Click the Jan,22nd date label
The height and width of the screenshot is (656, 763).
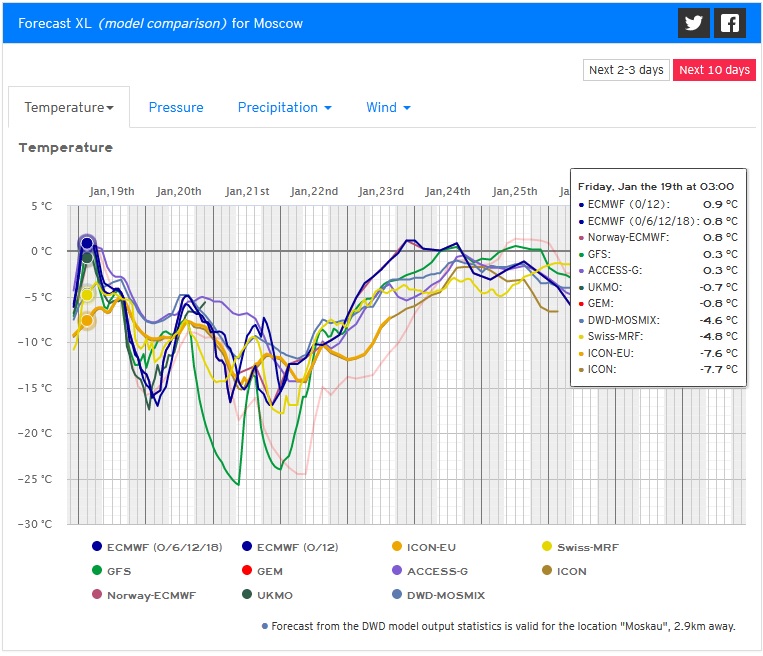pos(314,191)
